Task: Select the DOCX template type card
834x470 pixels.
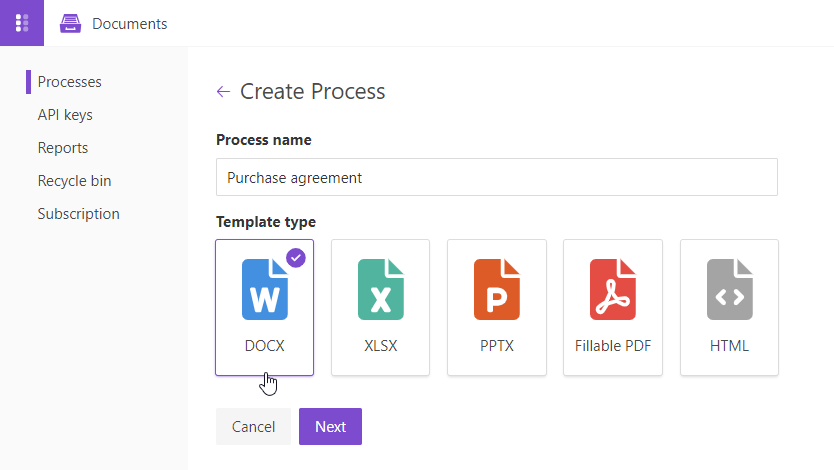Action: pos(264,307)
